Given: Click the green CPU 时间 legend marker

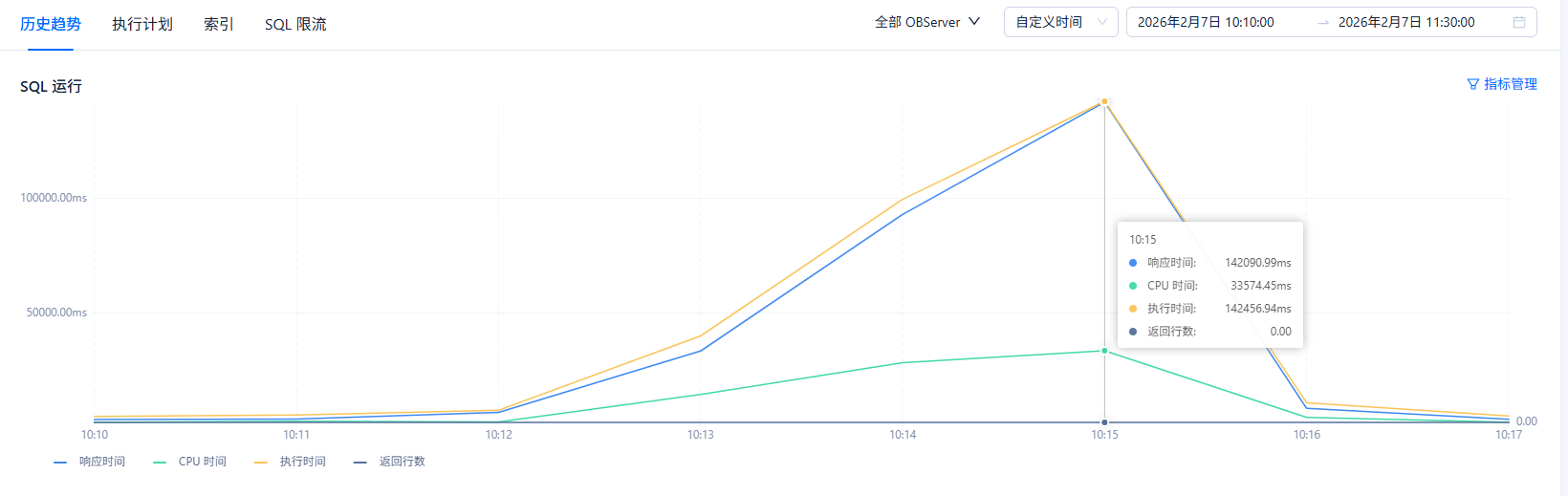Looking at the screenshot, I should [x=160, y=462].
